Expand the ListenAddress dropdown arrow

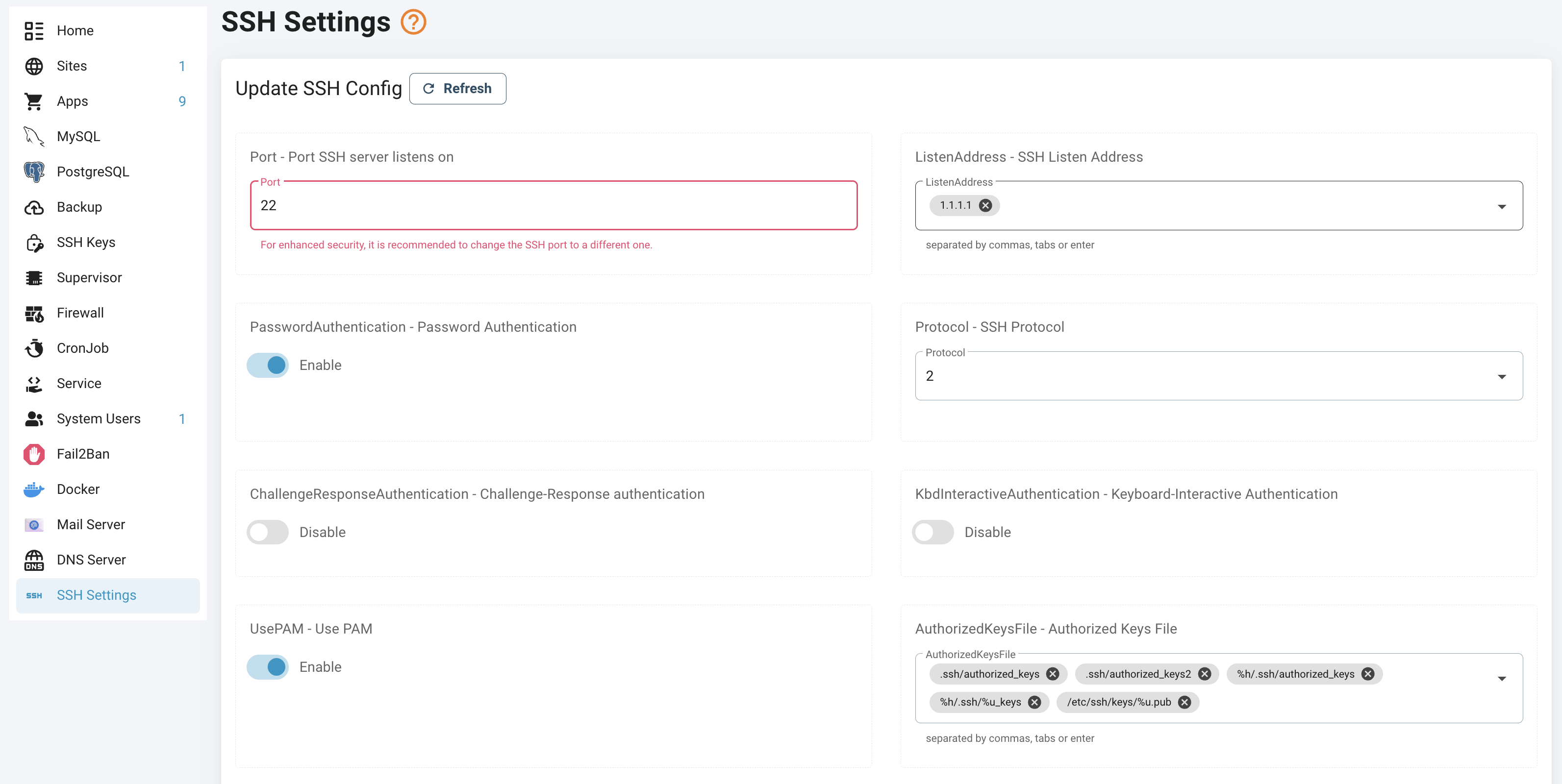[x=1501, y=207]
